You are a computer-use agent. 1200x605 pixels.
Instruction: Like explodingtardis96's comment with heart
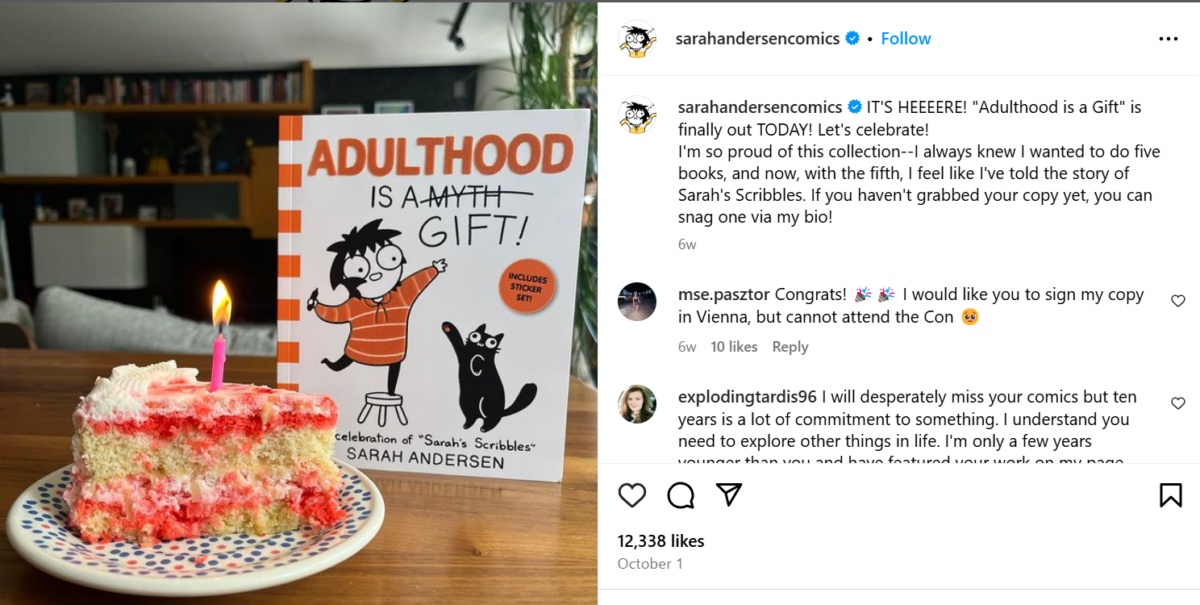1178,403
